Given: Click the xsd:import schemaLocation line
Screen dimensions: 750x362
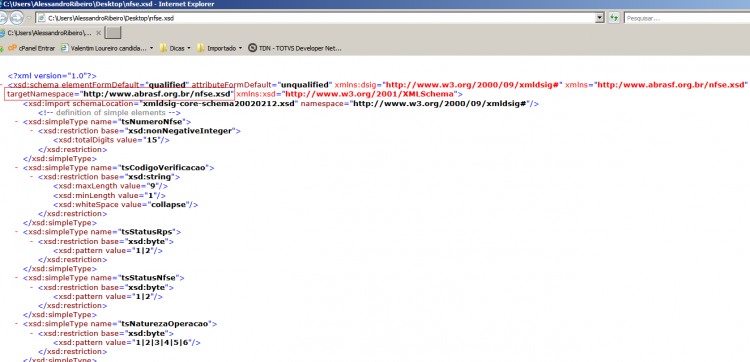Looking at the screenshot, I should point(281,103).
